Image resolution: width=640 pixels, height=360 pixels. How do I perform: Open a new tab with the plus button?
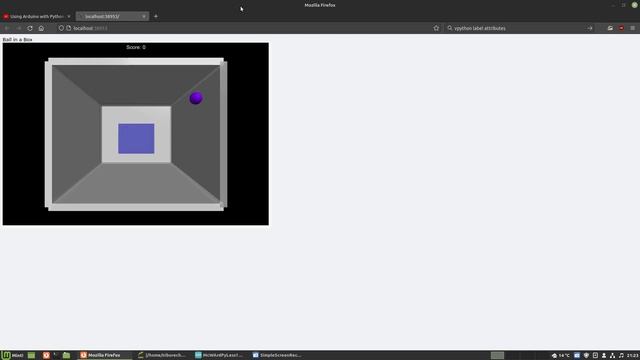[156, 16]
